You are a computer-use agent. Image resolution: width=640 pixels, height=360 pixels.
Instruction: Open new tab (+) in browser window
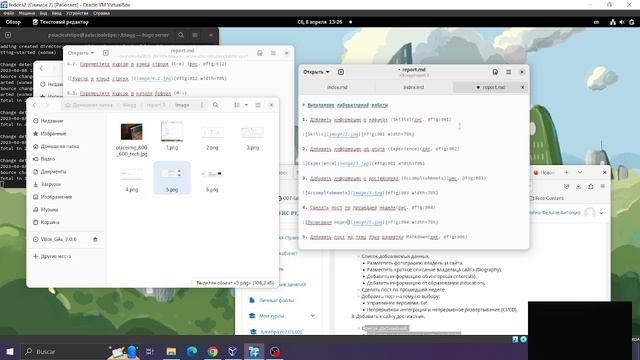click(x=566, y=172)
